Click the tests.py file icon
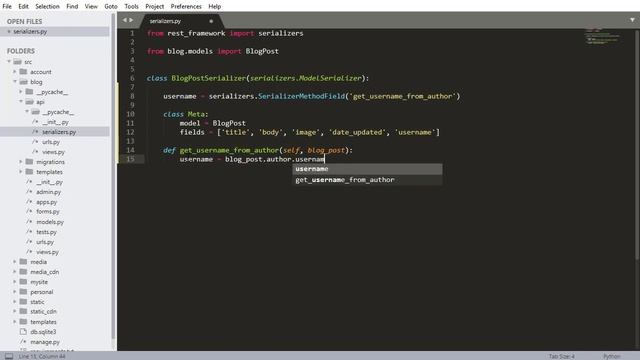This screenshot has width=640, height=360. click(x=29, y=232)
